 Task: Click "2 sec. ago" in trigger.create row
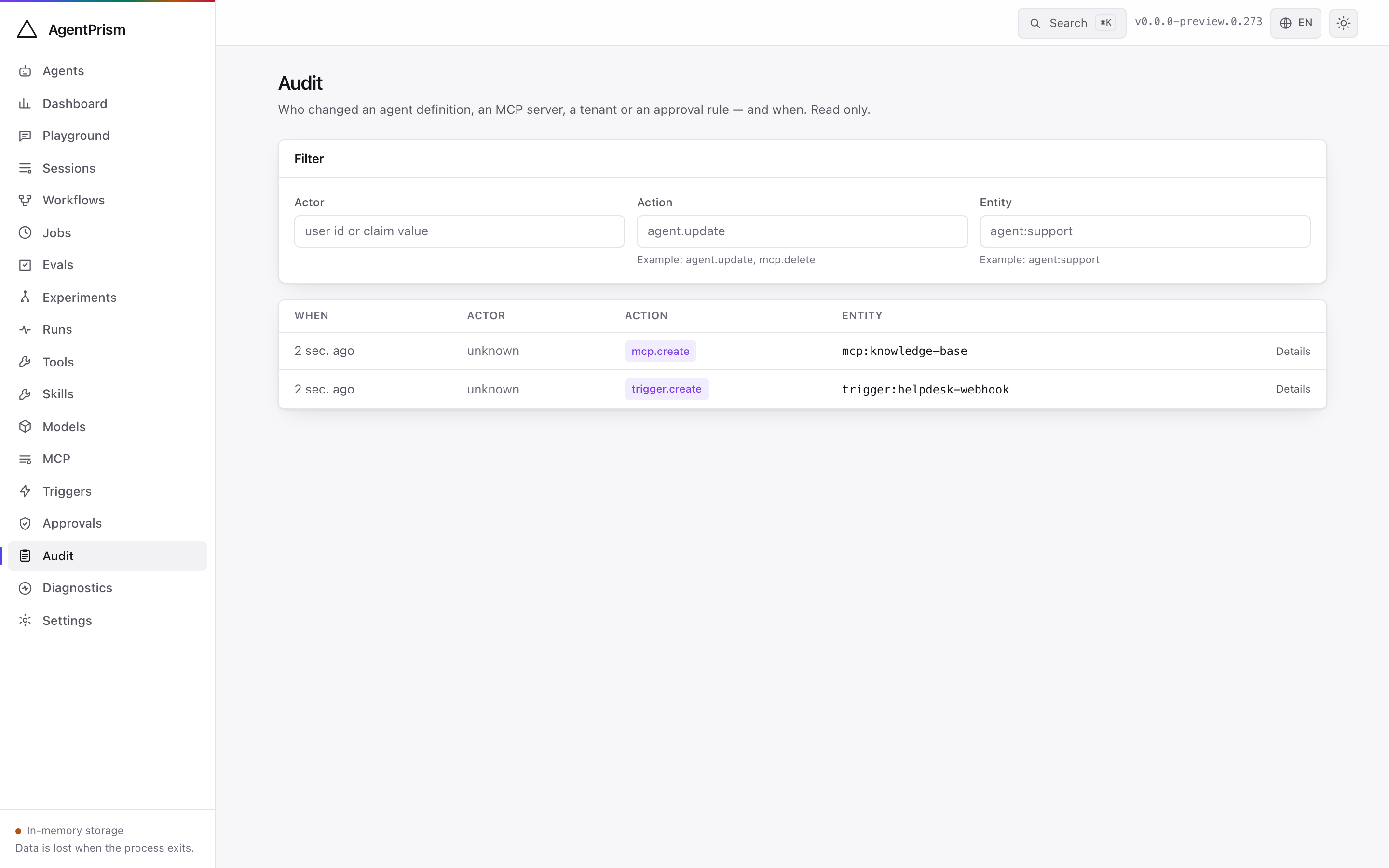tap(324, 389)
